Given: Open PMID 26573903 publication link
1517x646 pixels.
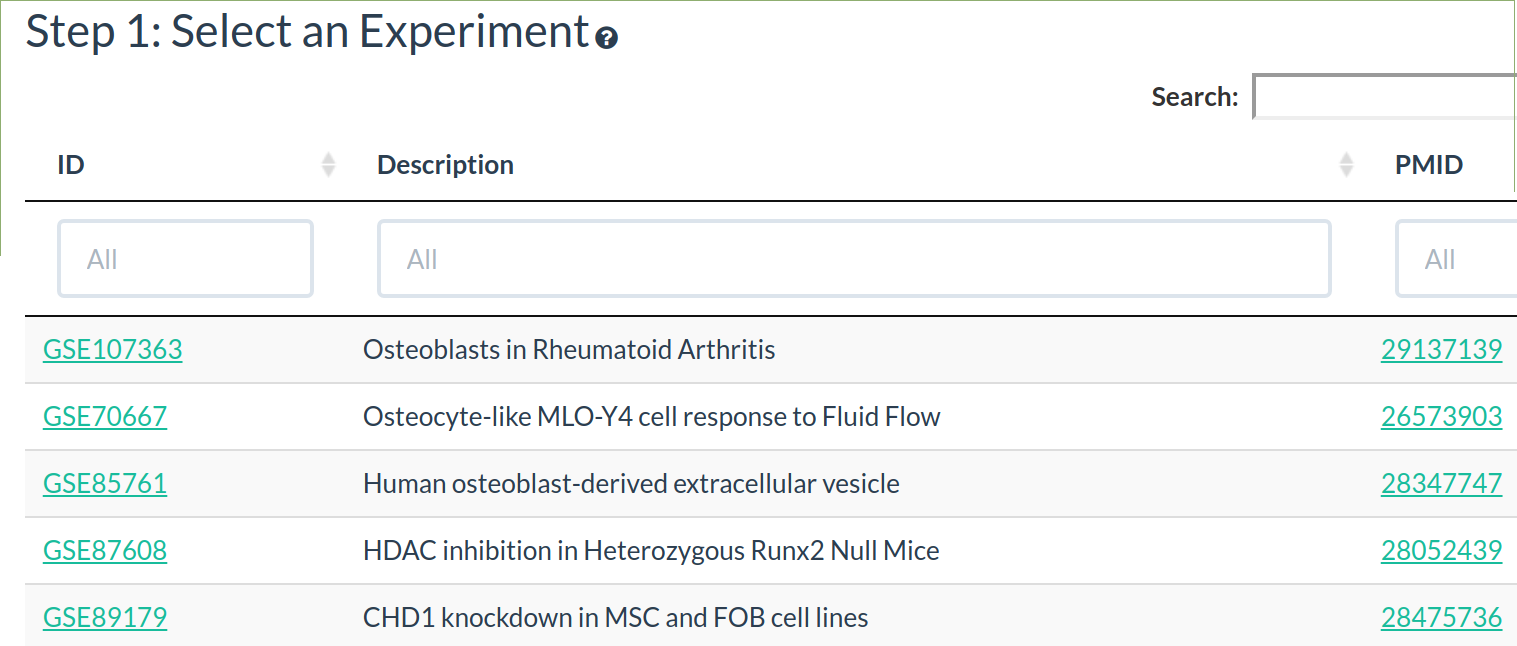Looking at the screenshot, I should point(1441,417).
